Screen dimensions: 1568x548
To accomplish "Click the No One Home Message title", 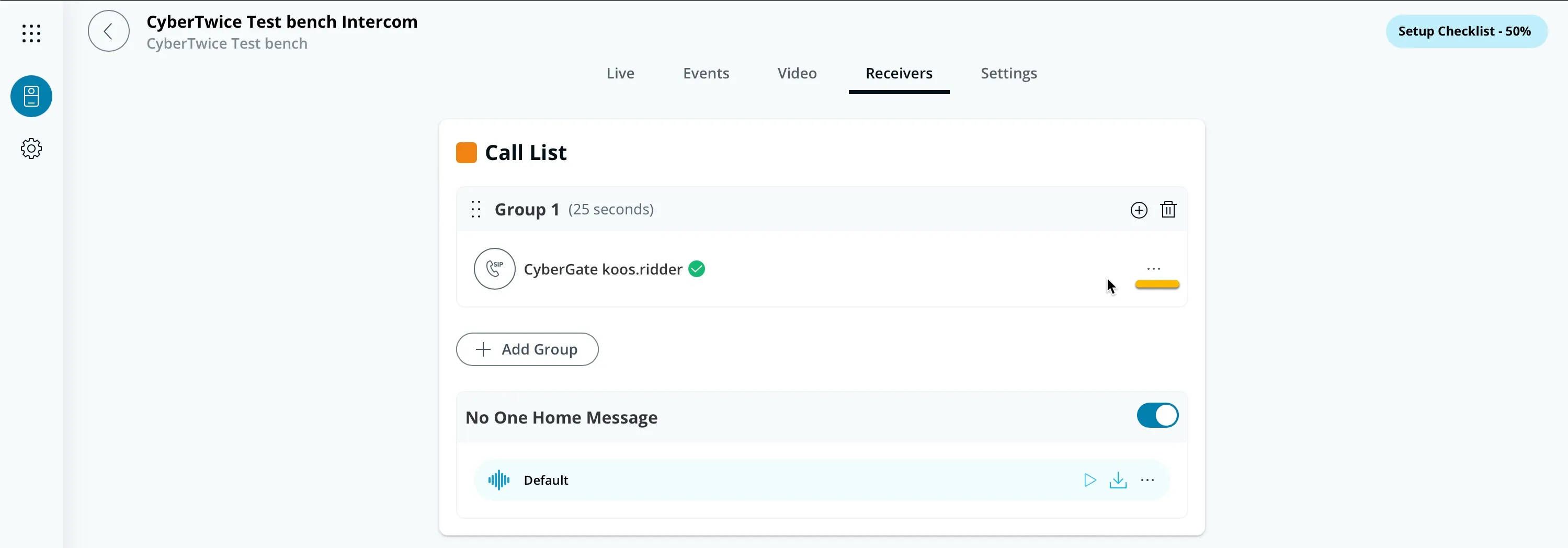I will point(561,418).
